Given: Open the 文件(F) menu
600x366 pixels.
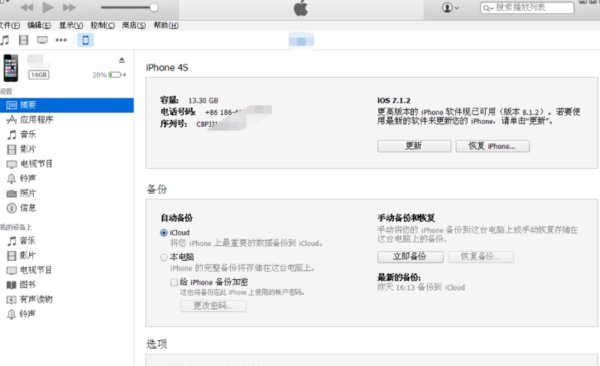Looking at the screenshot, I should pos(10,25).
